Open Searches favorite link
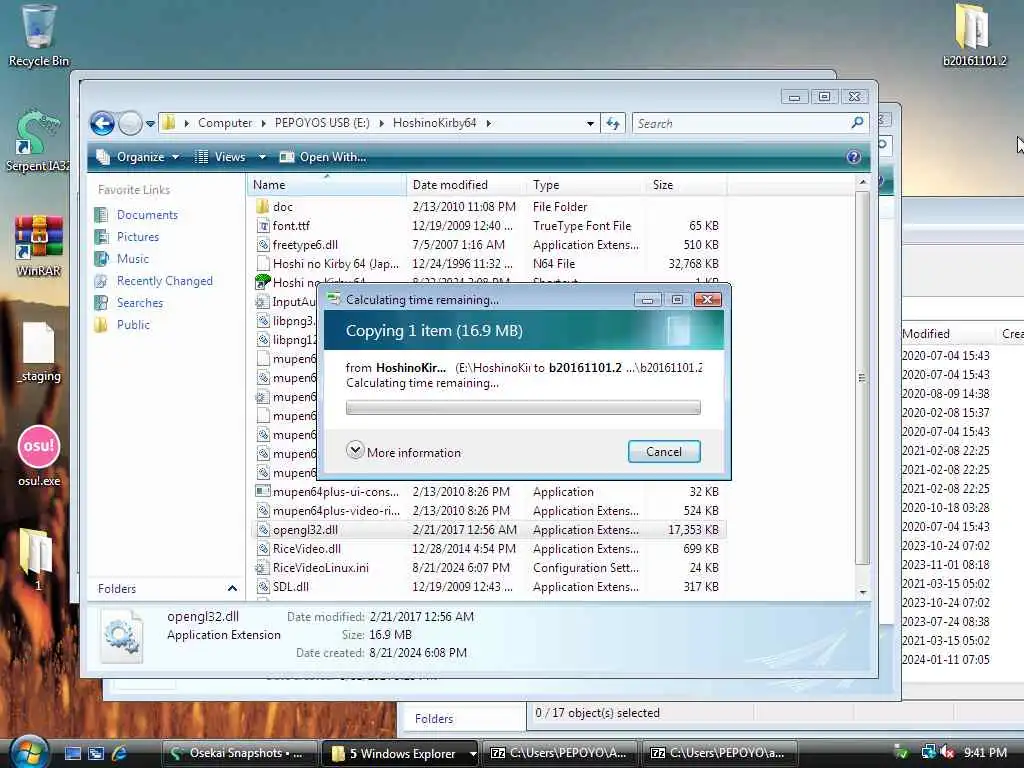Viewport: 1024px width, 768px height. [140, 302]
